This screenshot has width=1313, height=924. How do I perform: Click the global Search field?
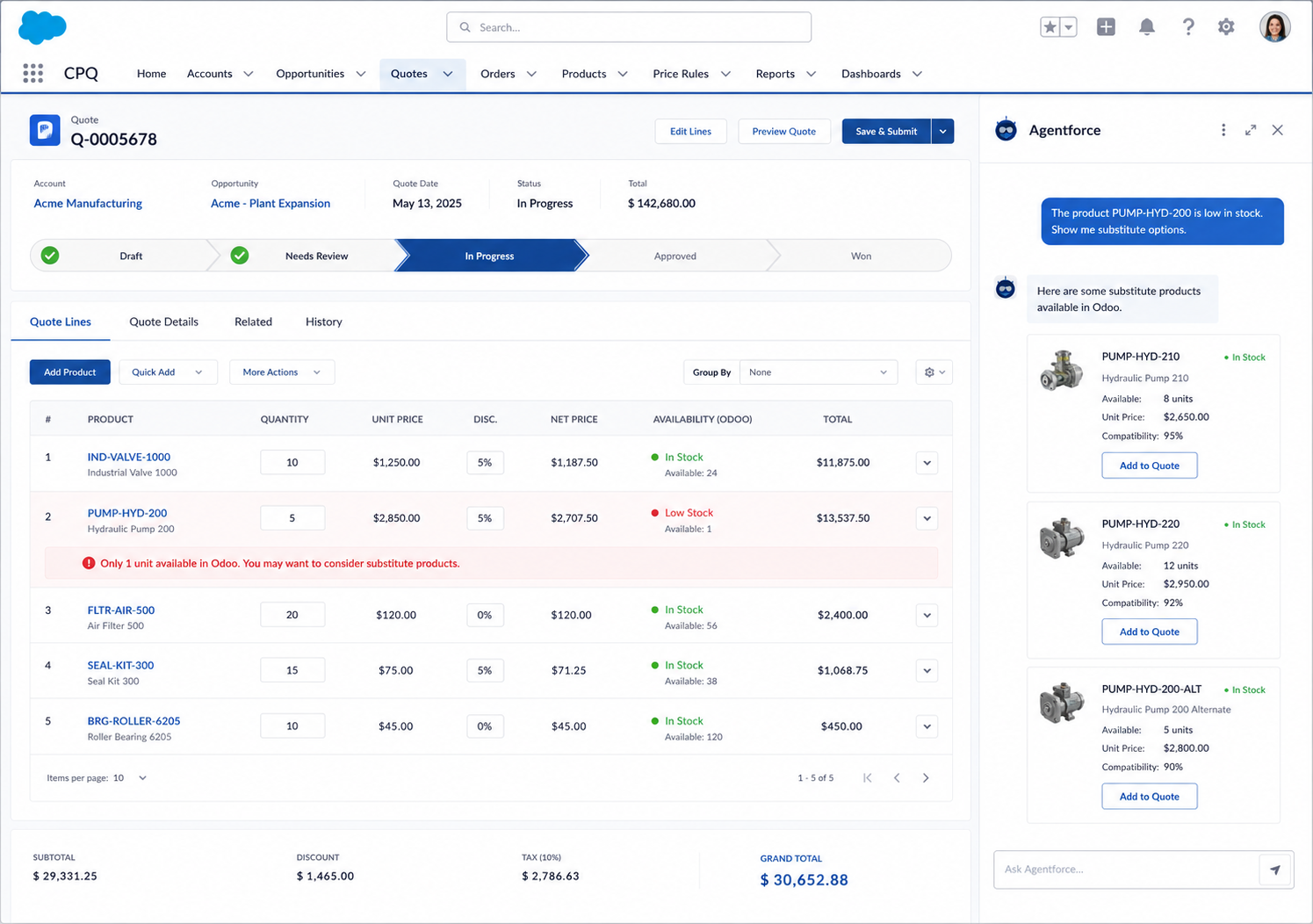point(629,27)
